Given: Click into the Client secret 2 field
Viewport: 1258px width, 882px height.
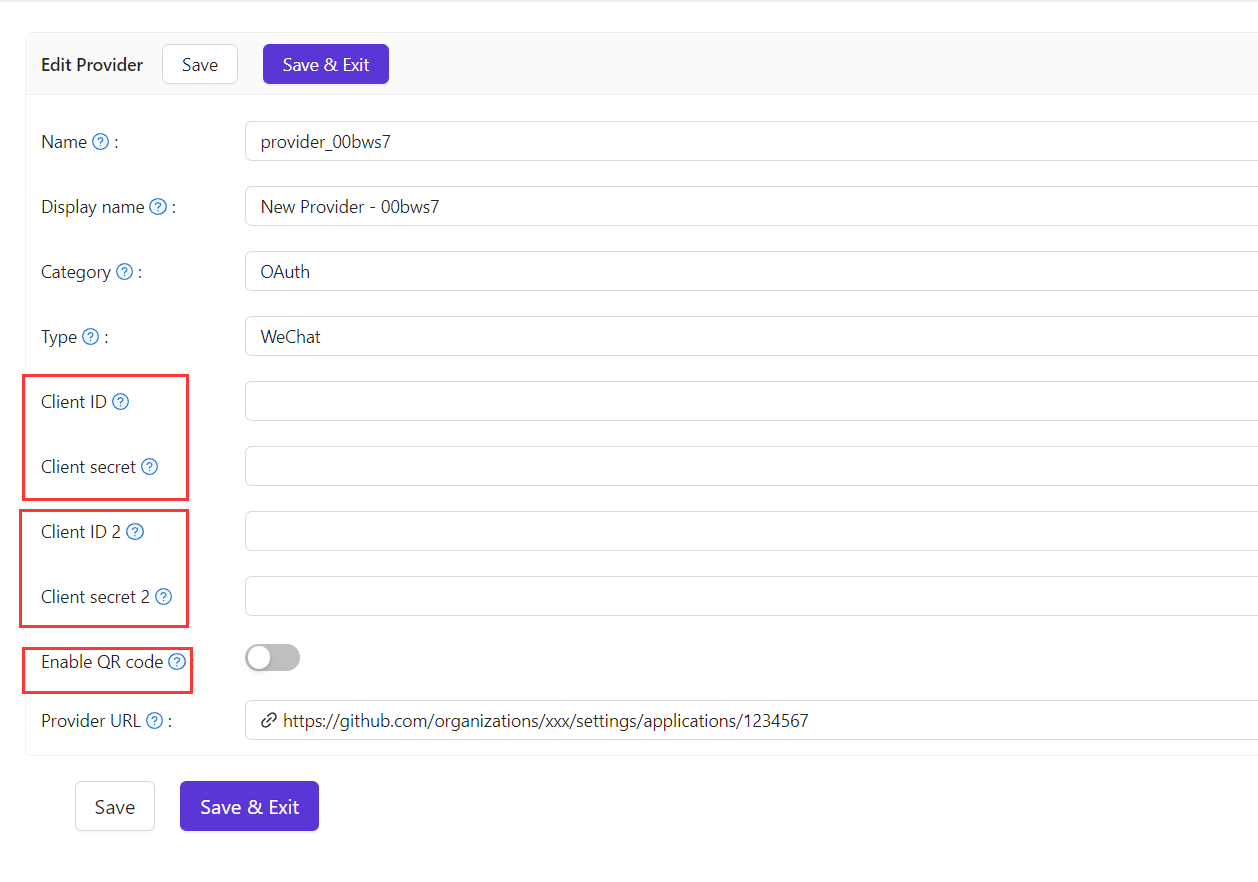Looking at the screenshot, I should click(750, 596).
